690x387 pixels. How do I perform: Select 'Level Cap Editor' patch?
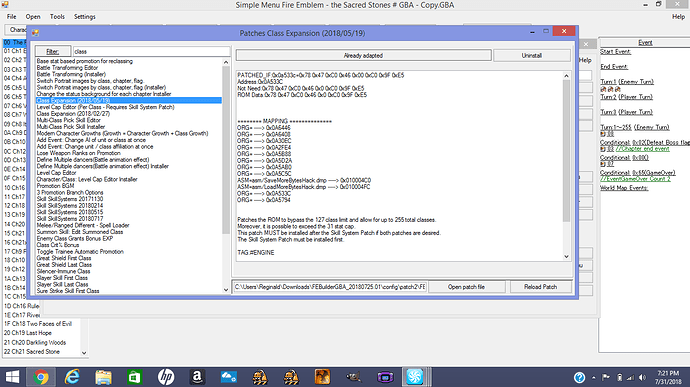point(56,173)
